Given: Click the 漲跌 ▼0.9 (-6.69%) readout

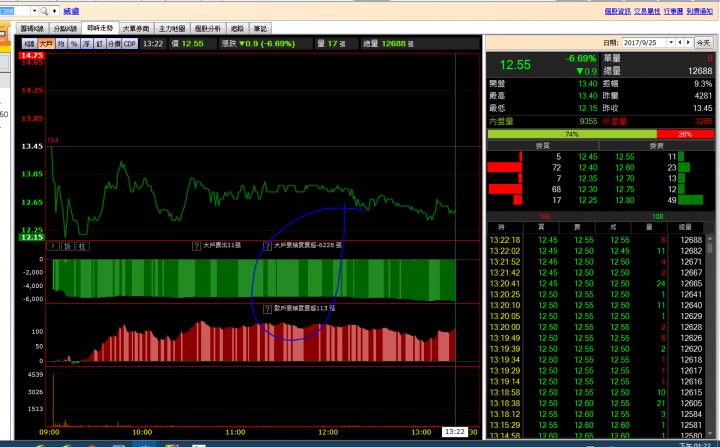Looking at the screenshot, I should pos(259,44).
